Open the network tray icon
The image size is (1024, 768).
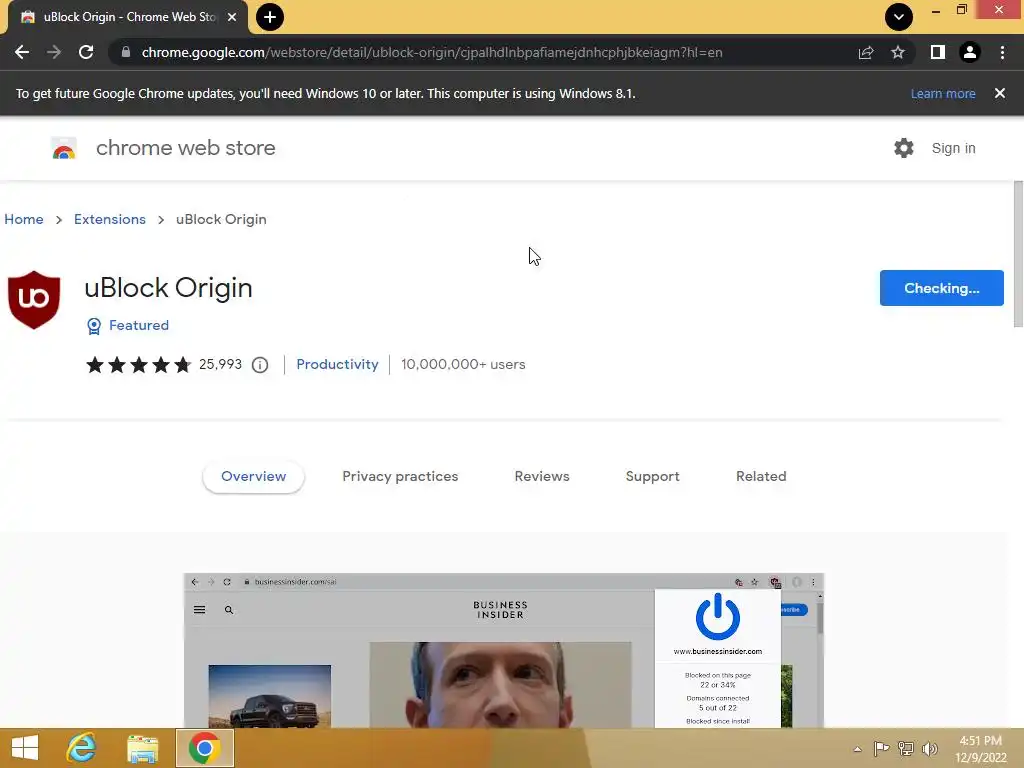906,748
